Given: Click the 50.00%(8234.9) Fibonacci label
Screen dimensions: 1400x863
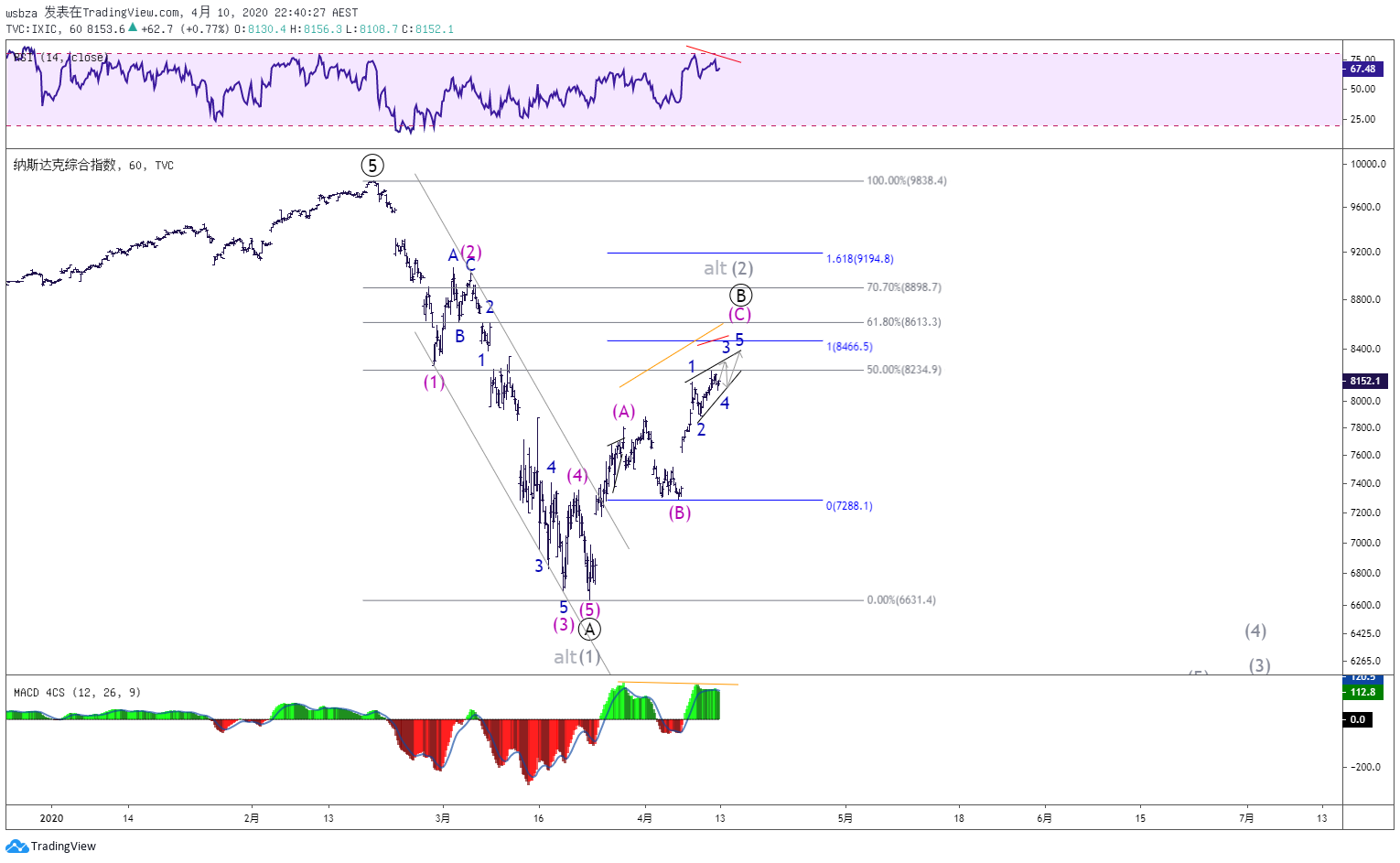Looking at the screenshot, I should tap(904, 370).
